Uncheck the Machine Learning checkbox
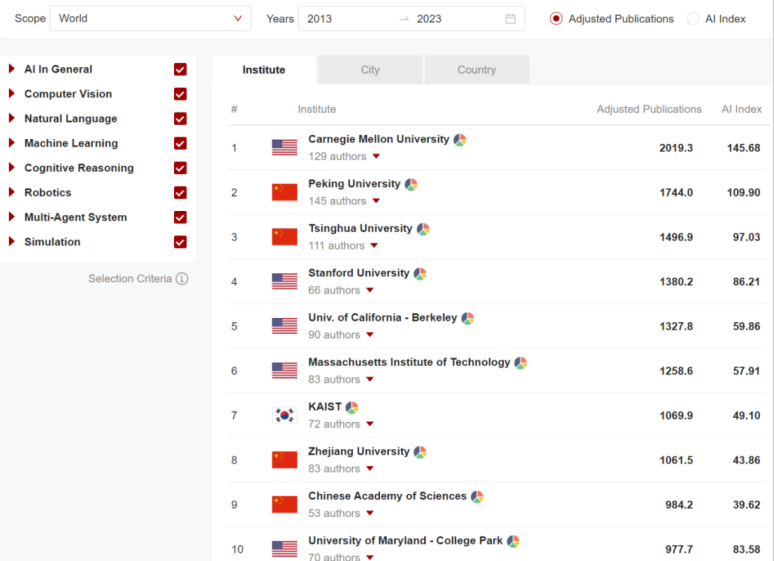This screenshot has height=561, width=774. pos(180,143)
